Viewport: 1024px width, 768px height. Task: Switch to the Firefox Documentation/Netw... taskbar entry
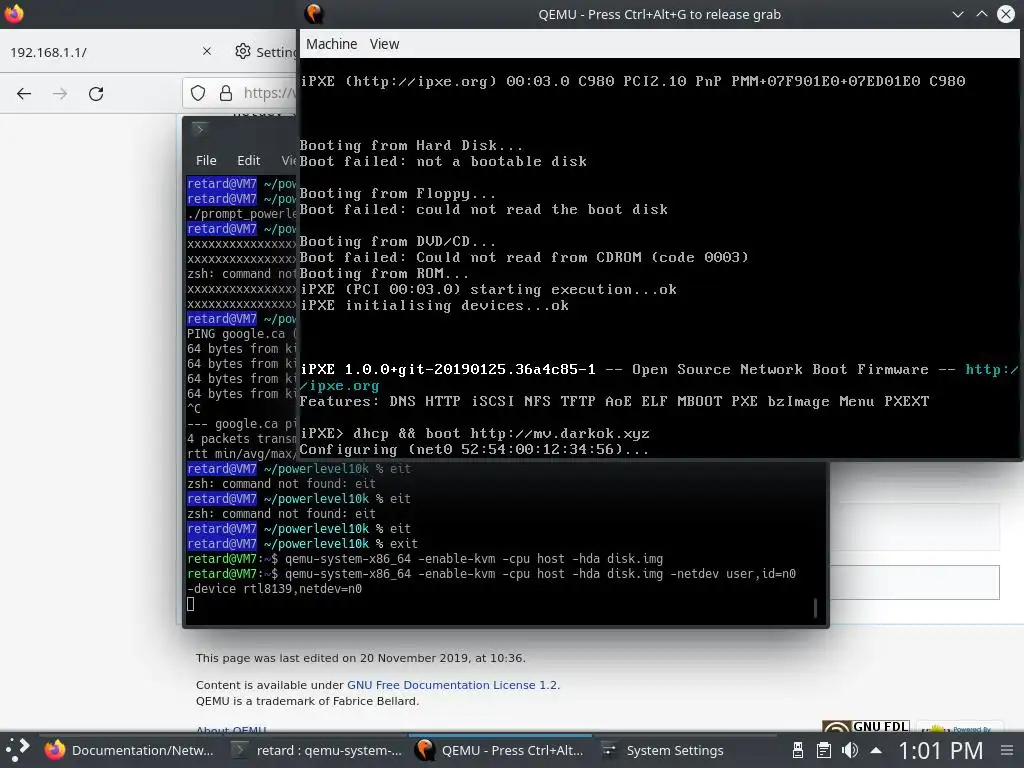(129, 750)
